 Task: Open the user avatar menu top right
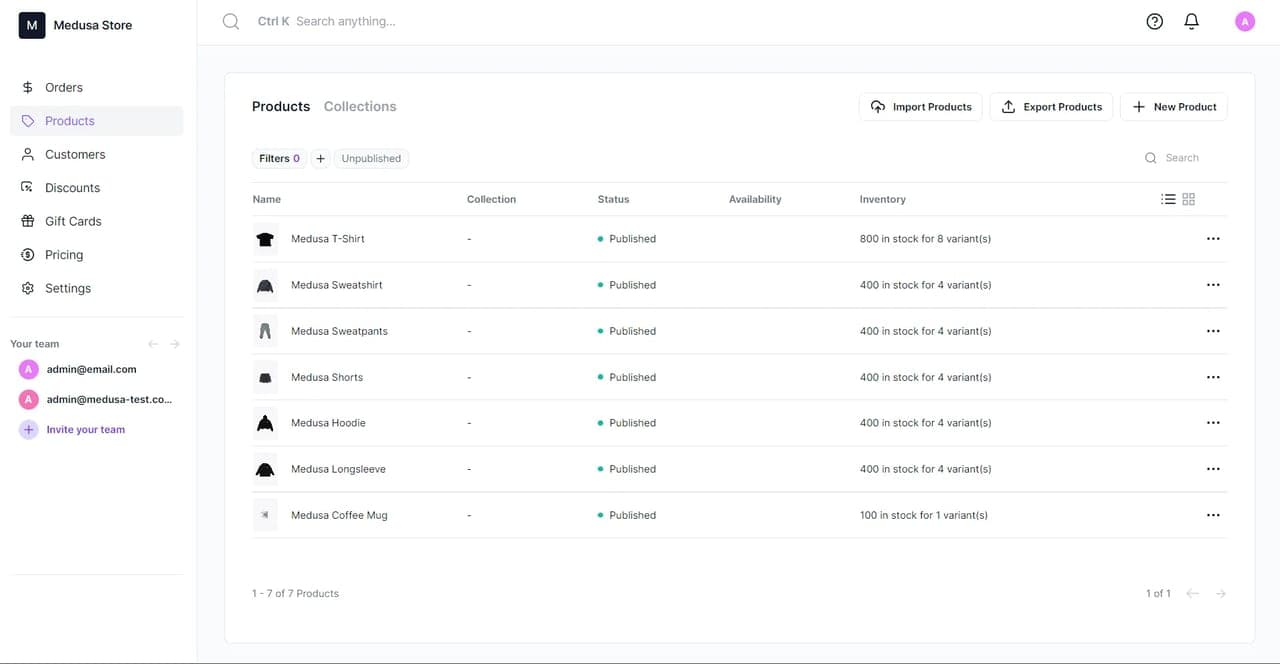point(1245,21)
